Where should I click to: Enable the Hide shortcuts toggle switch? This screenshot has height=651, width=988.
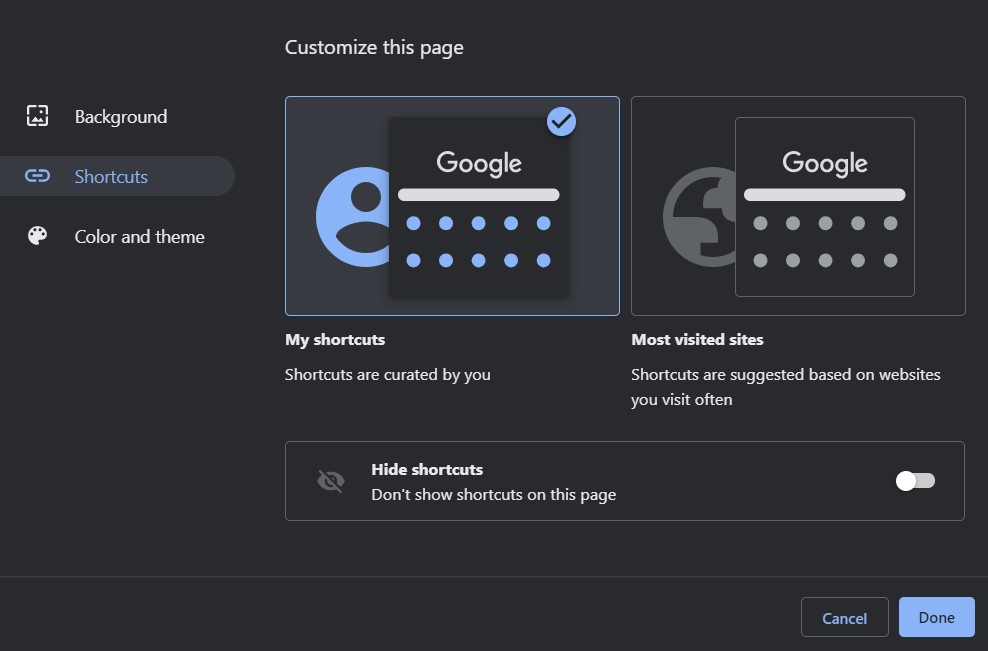pyautogui.click(x=916, y=481)
